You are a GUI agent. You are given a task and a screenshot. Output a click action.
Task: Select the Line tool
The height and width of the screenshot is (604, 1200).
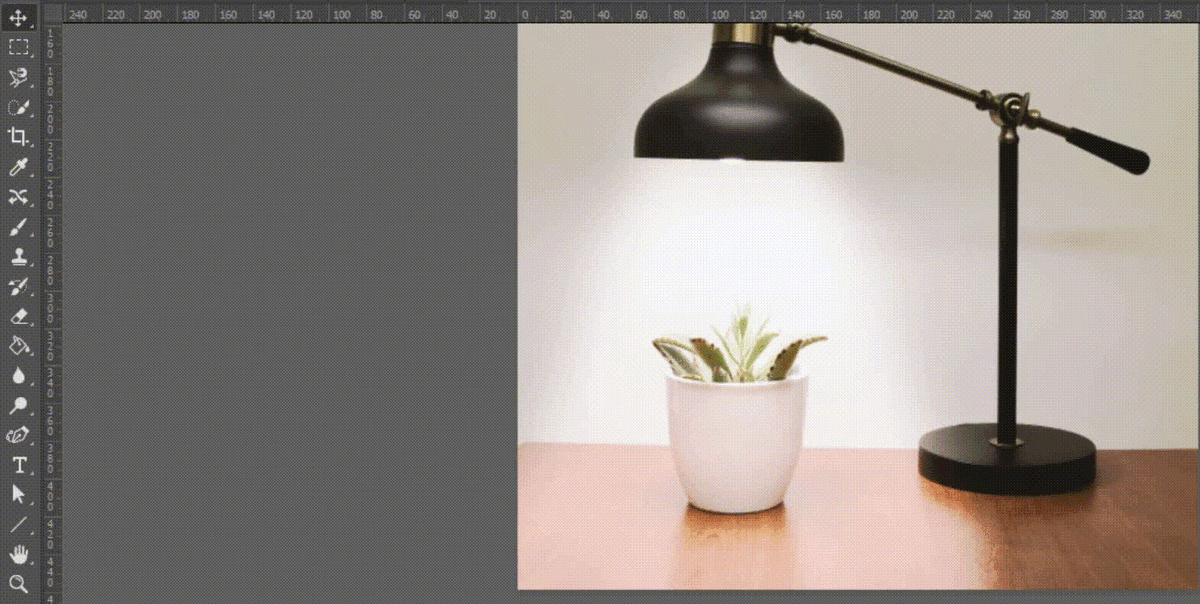point(19,524)
